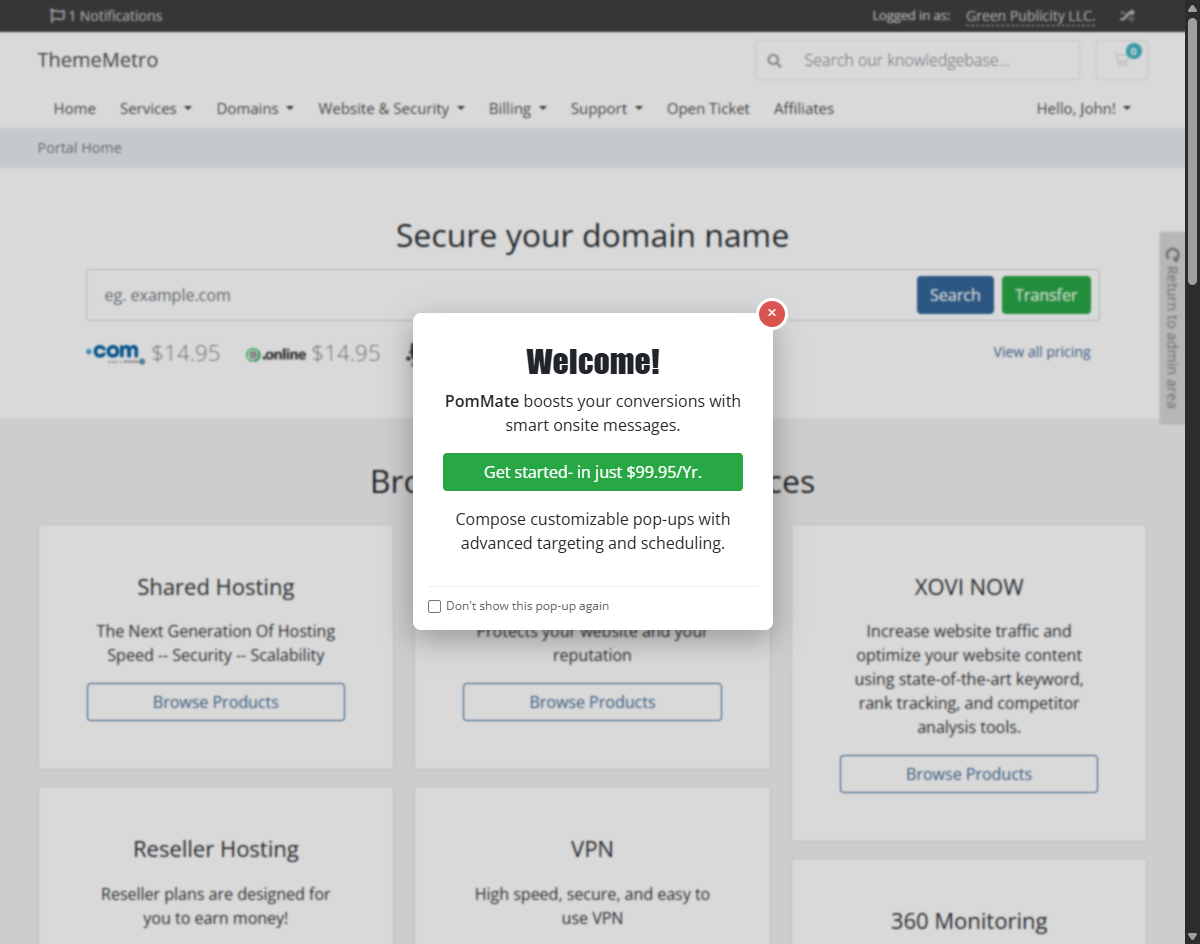This screenshot has width=1200, height=944.
Task: Close the Welcome pop-up with red X
Action: (771, 313)
